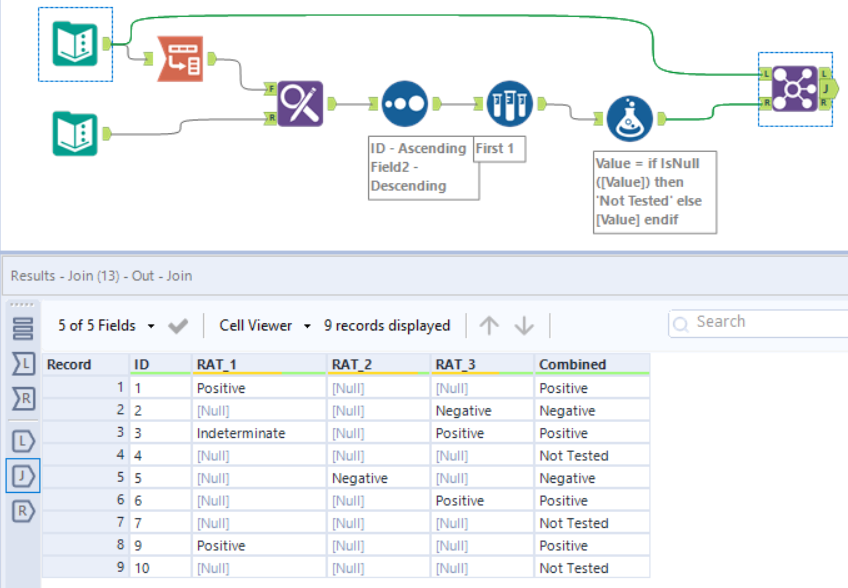Select the Sample tool labeled First 1
The image size is (848, 588).
510,103
